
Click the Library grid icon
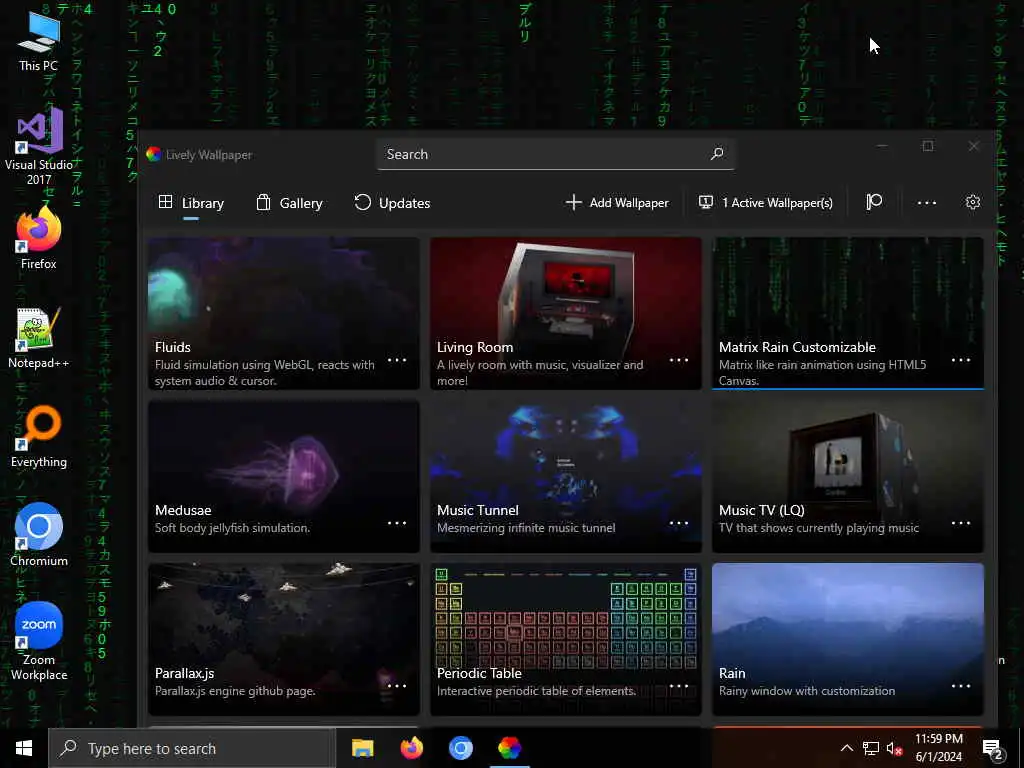coord(165,202)
